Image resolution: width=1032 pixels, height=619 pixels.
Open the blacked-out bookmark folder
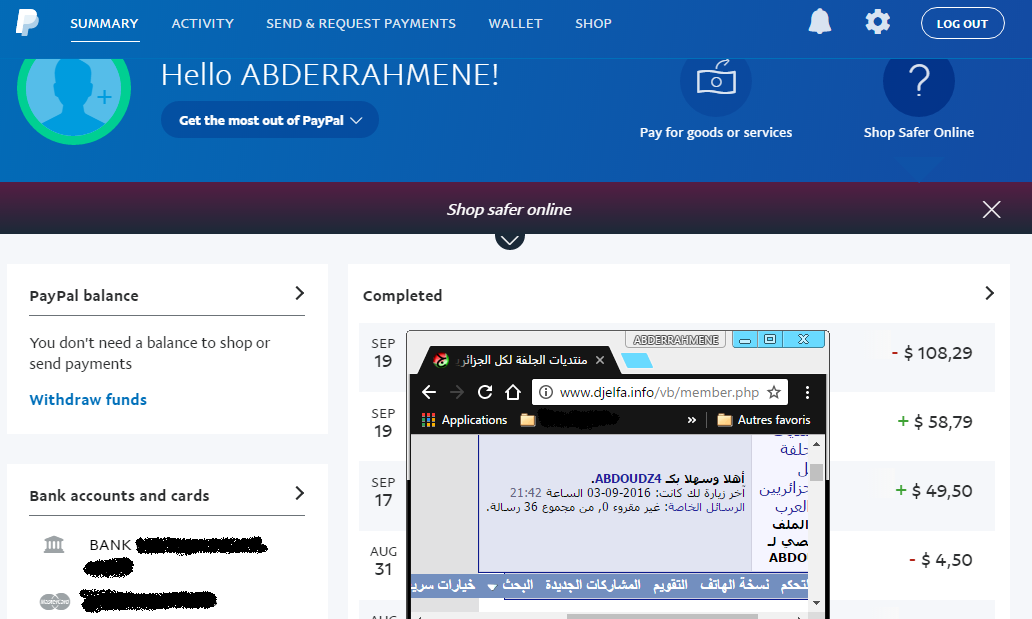point(569,419)
